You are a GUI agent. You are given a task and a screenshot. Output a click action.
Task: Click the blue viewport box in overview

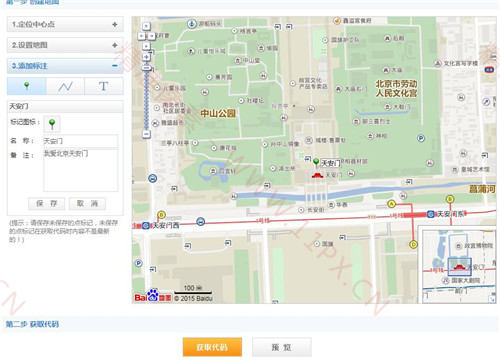459,266
